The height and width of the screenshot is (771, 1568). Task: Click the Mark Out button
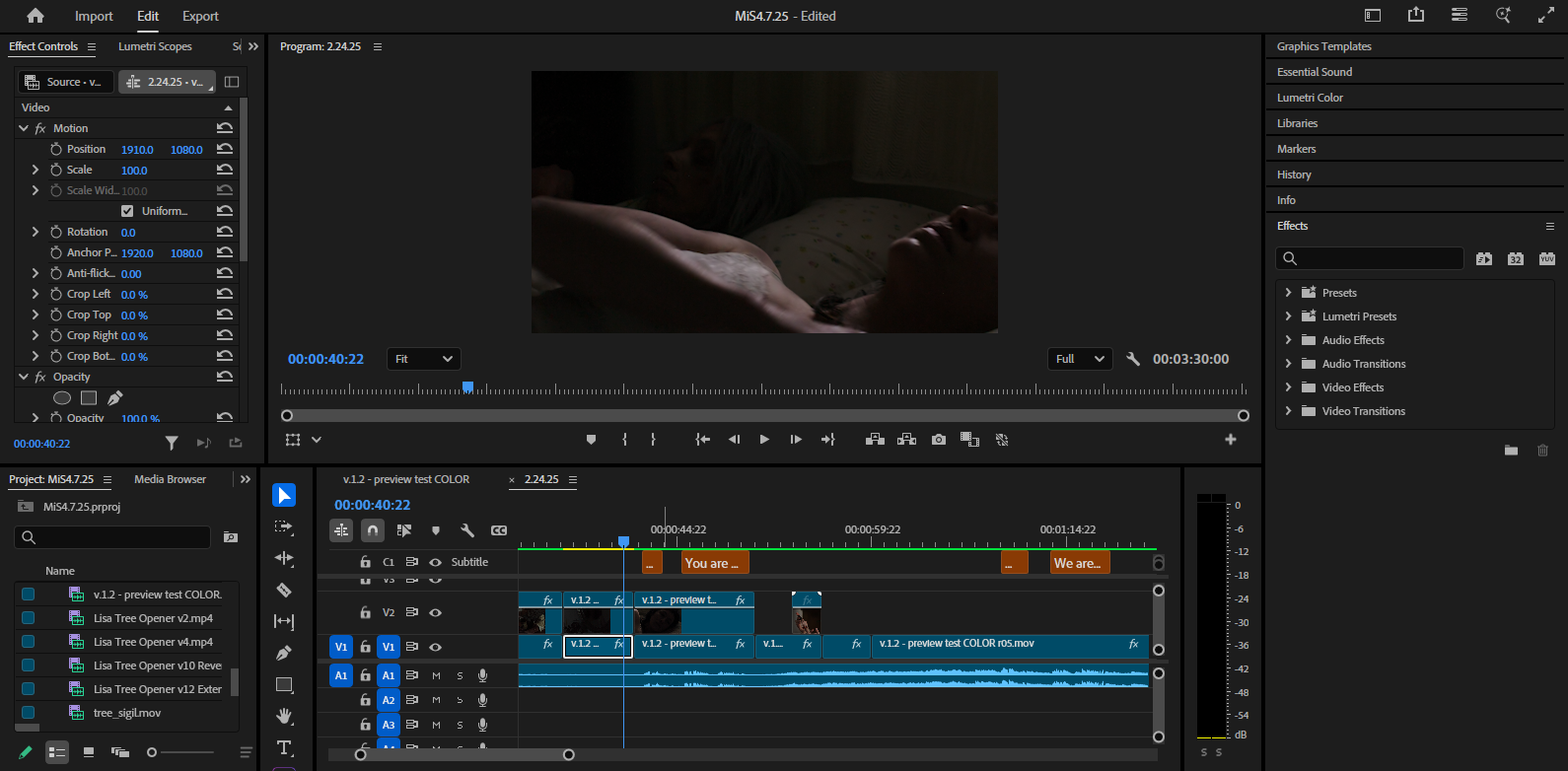click(x=653, y=440)
